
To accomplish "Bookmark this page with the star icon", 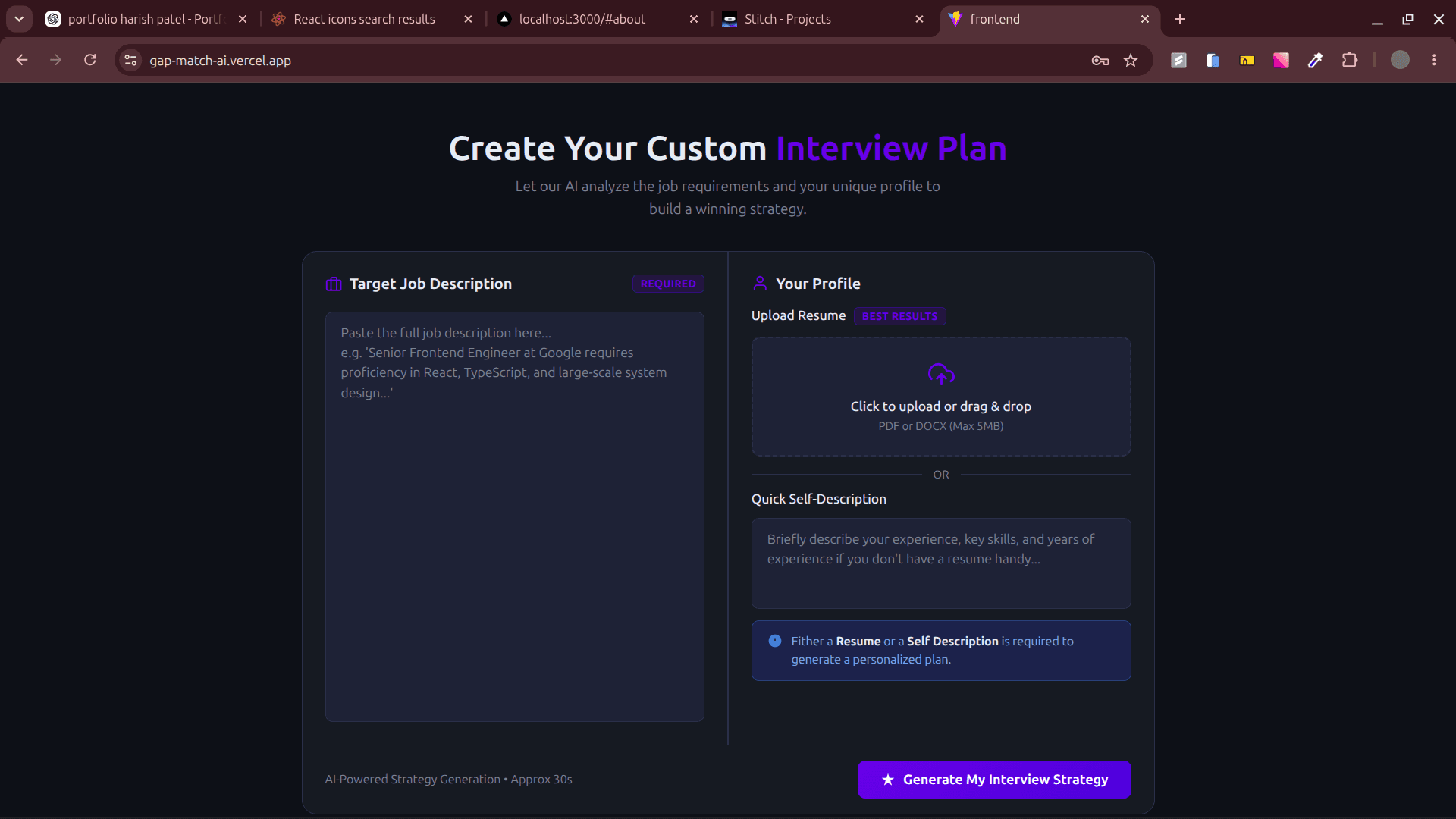I will pos(1131,61).
